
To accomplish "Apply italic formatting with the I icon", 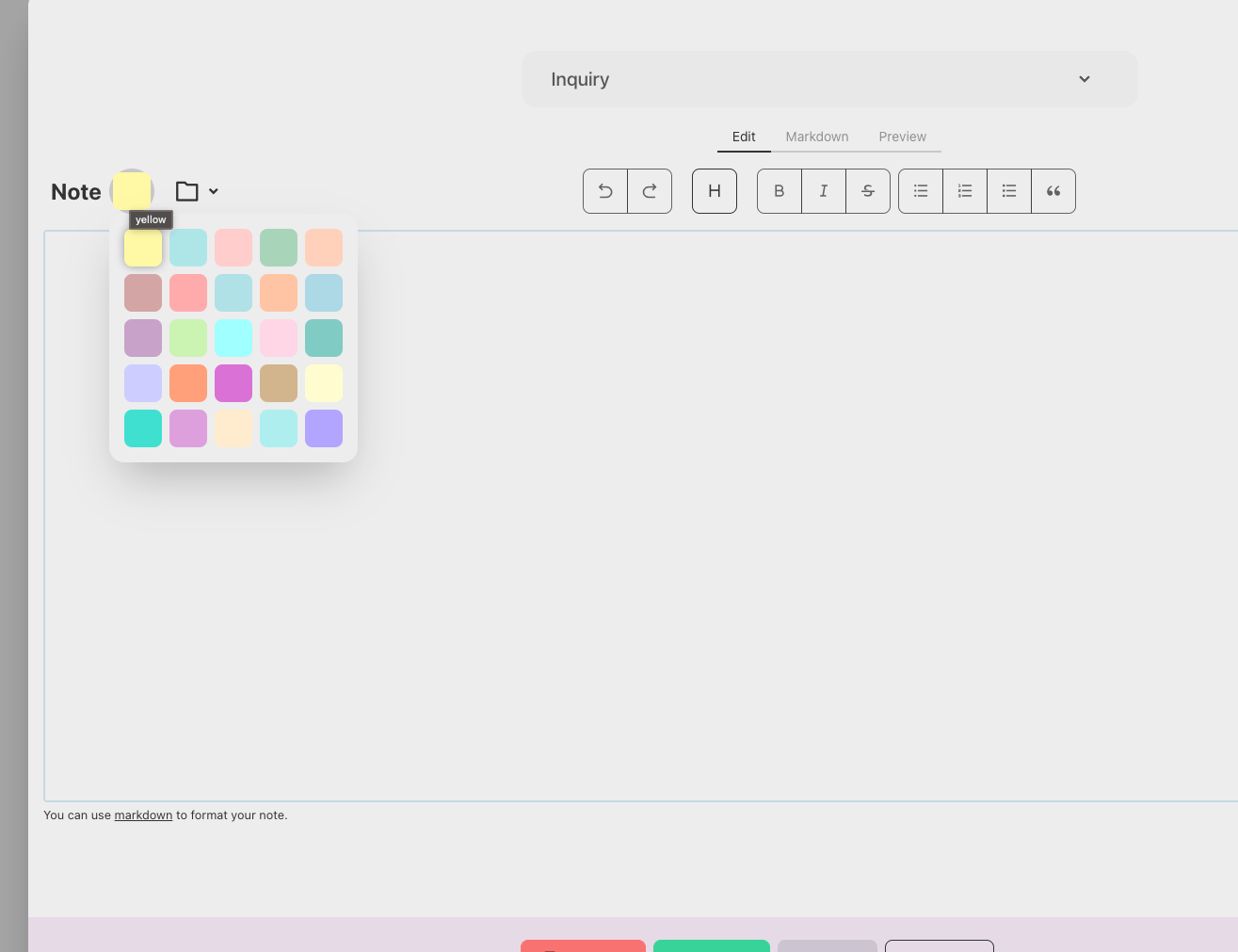I will pos(823,190).
